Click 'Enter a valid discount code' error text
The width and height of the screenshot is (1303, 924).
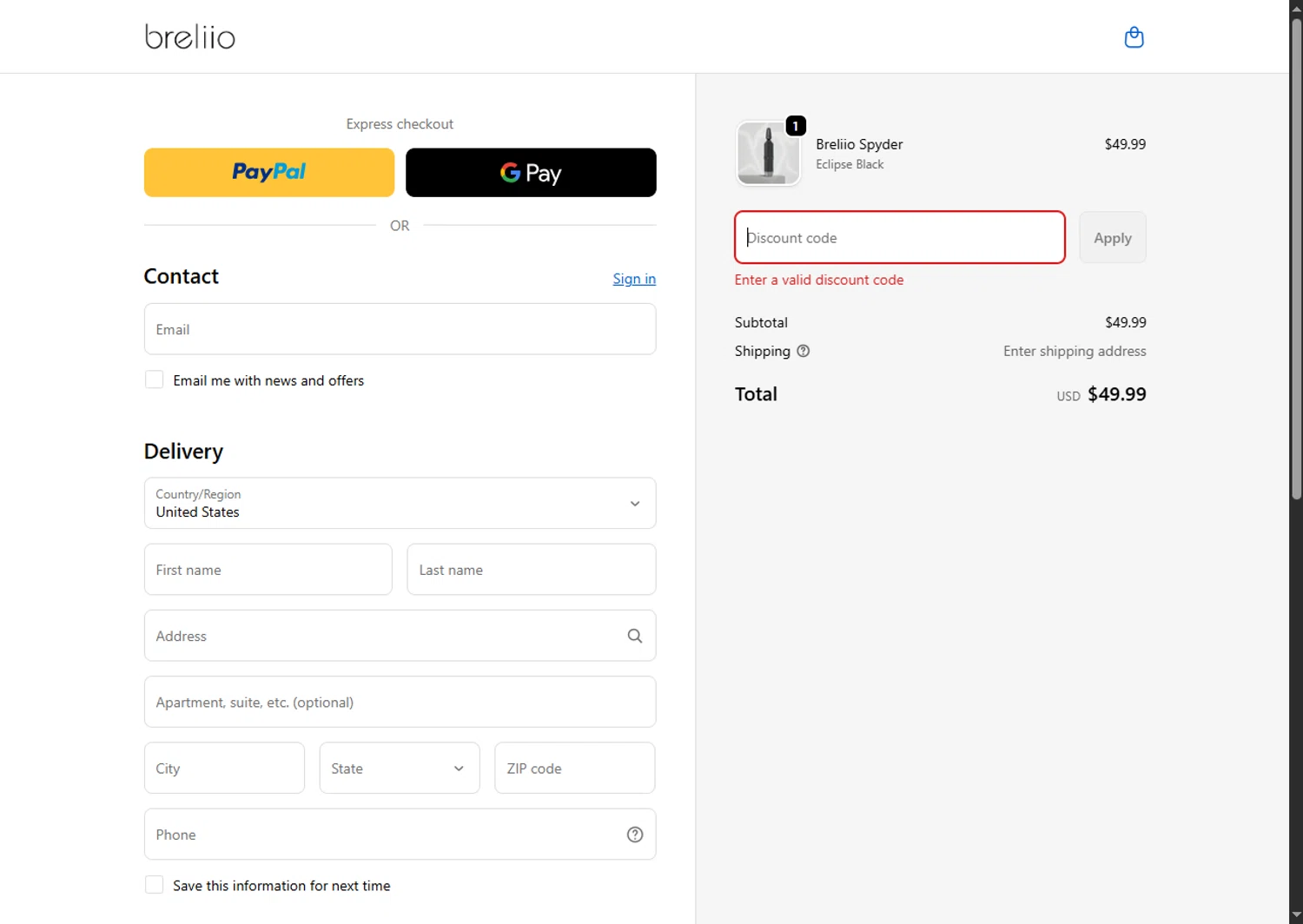[x=819, y=280]
